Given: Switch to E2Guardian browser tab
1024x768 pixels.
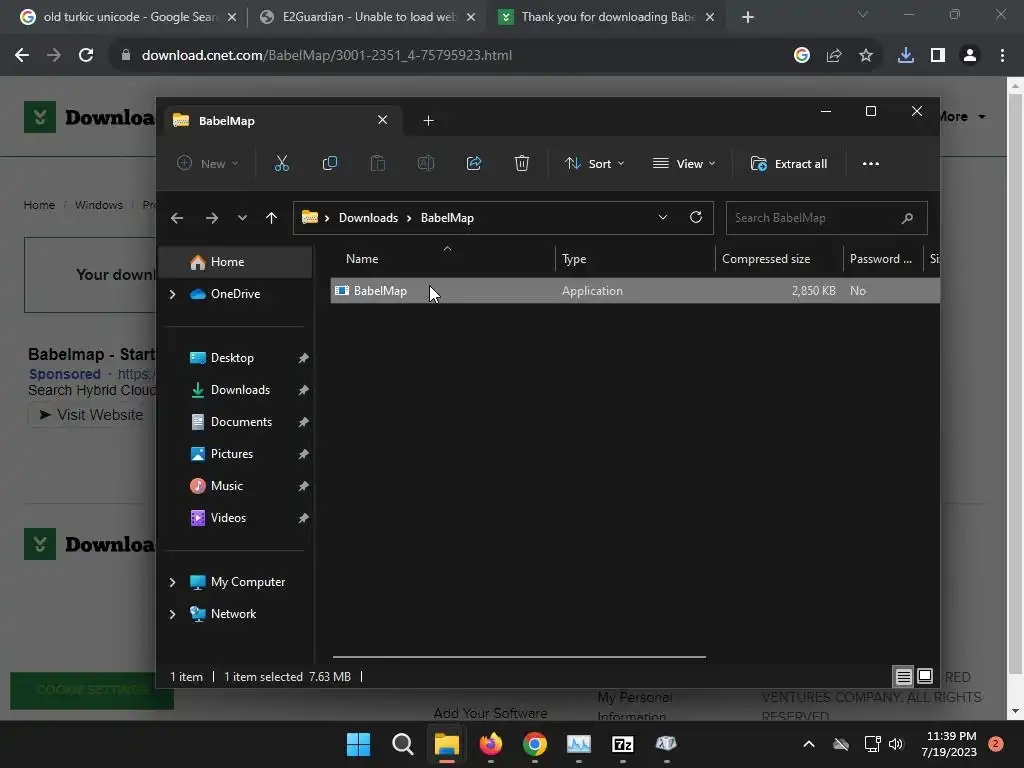Looking at the screenshot, I should (x=367, y=17).
